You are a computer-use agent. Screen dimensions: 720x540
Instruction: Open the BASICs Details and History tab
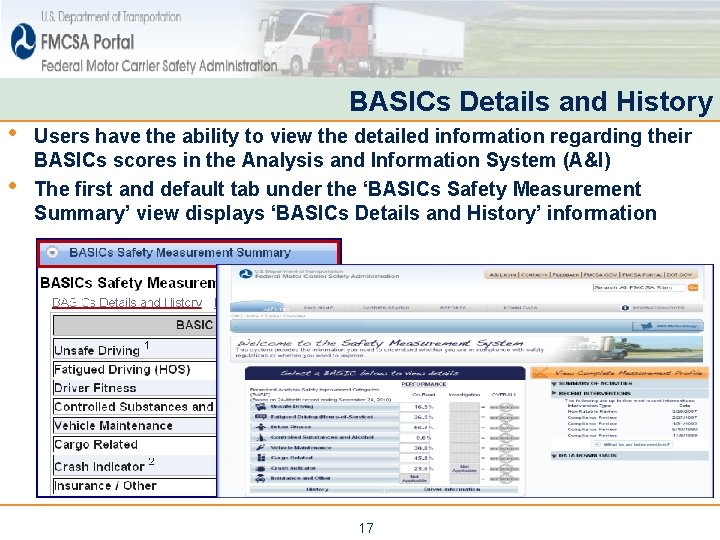(127, 303)
